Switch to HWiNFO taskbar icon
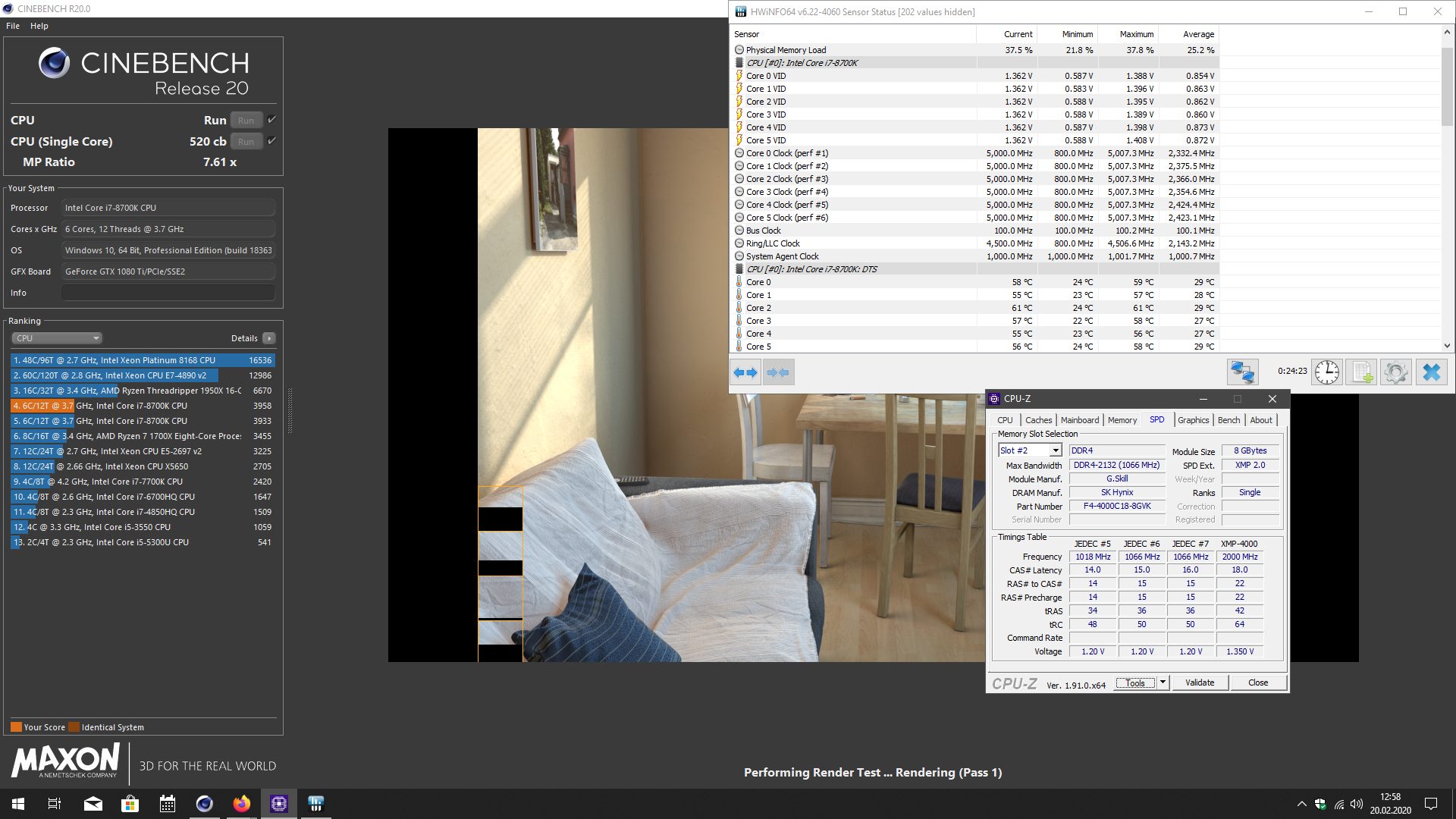 coord(315,804)
